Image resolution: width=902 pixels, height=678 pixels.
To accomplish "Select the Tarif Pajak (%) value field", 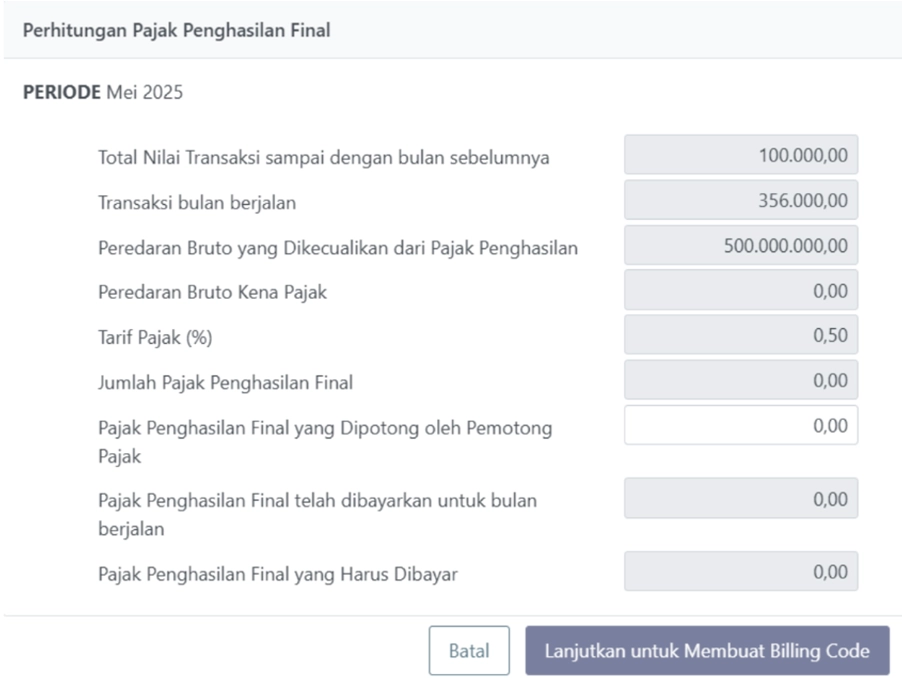I will point(741,335).
